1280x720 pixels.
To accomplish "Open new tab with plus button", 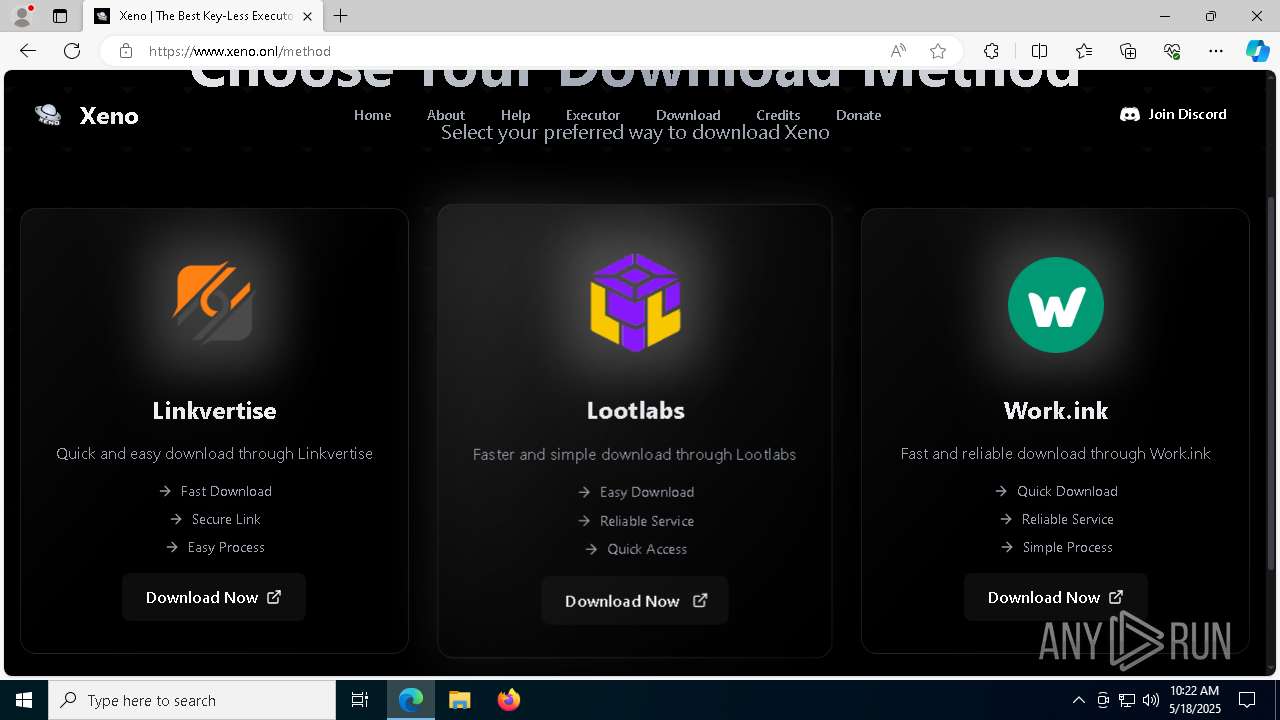I will pyautogui.click(x=341, y=16).
